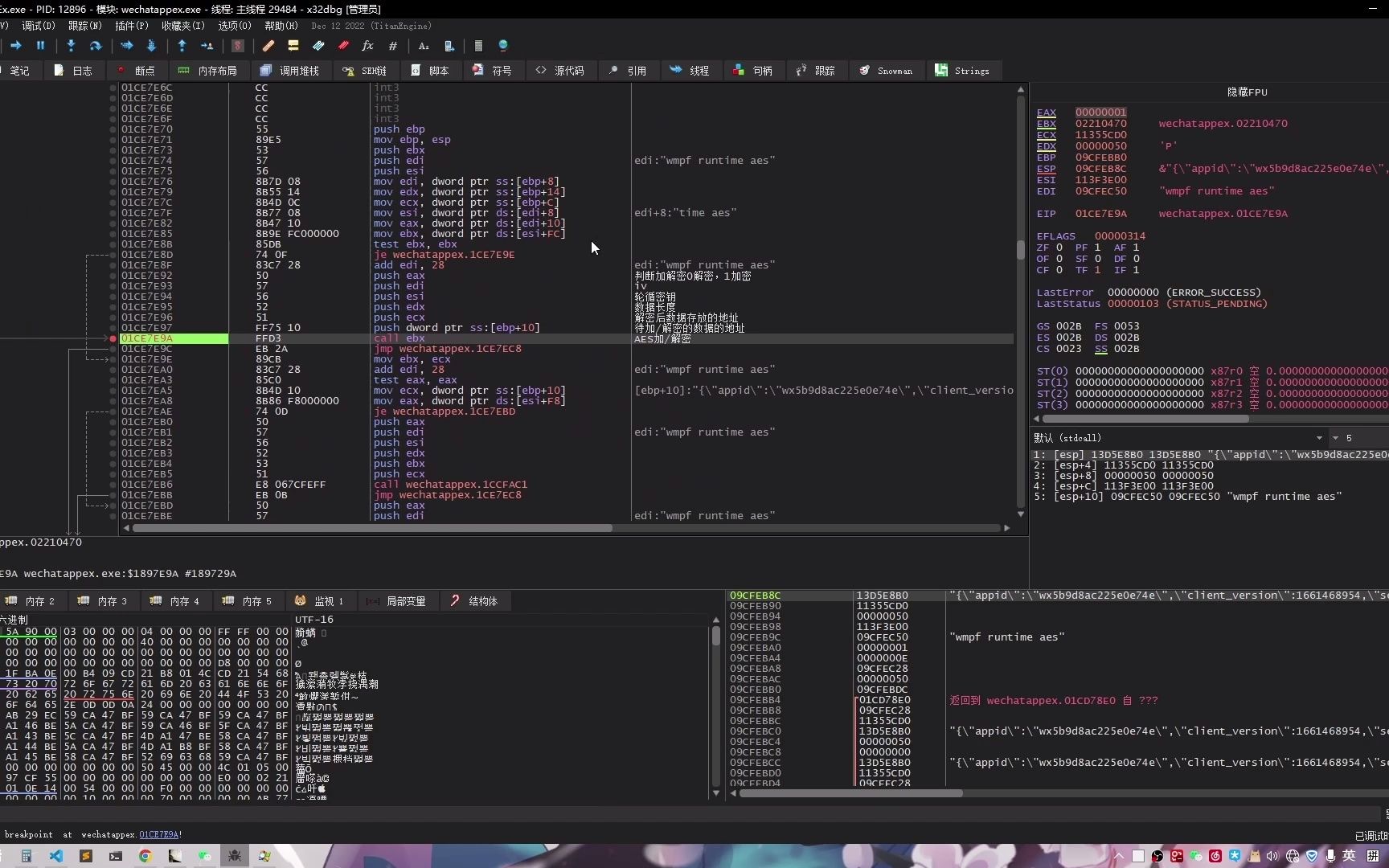
Task: Click the Trace Into toolbar icon
Action: click(x=126, y=46)
